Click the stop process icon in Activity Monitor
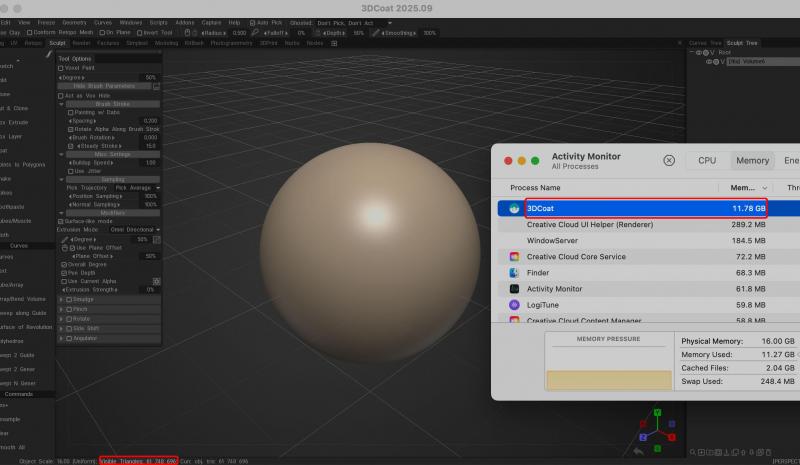The image size is (800, 465). [669, 160]
